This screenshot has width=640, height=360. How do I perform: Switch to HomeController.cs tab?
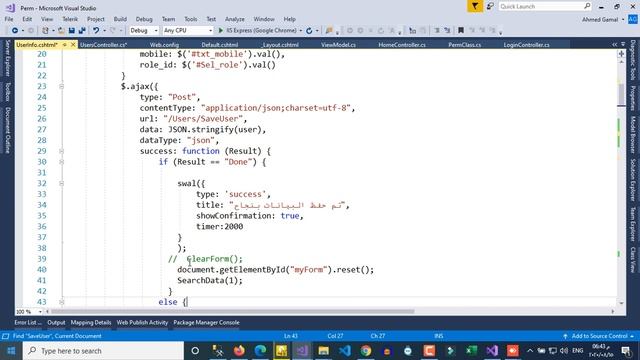402,45
